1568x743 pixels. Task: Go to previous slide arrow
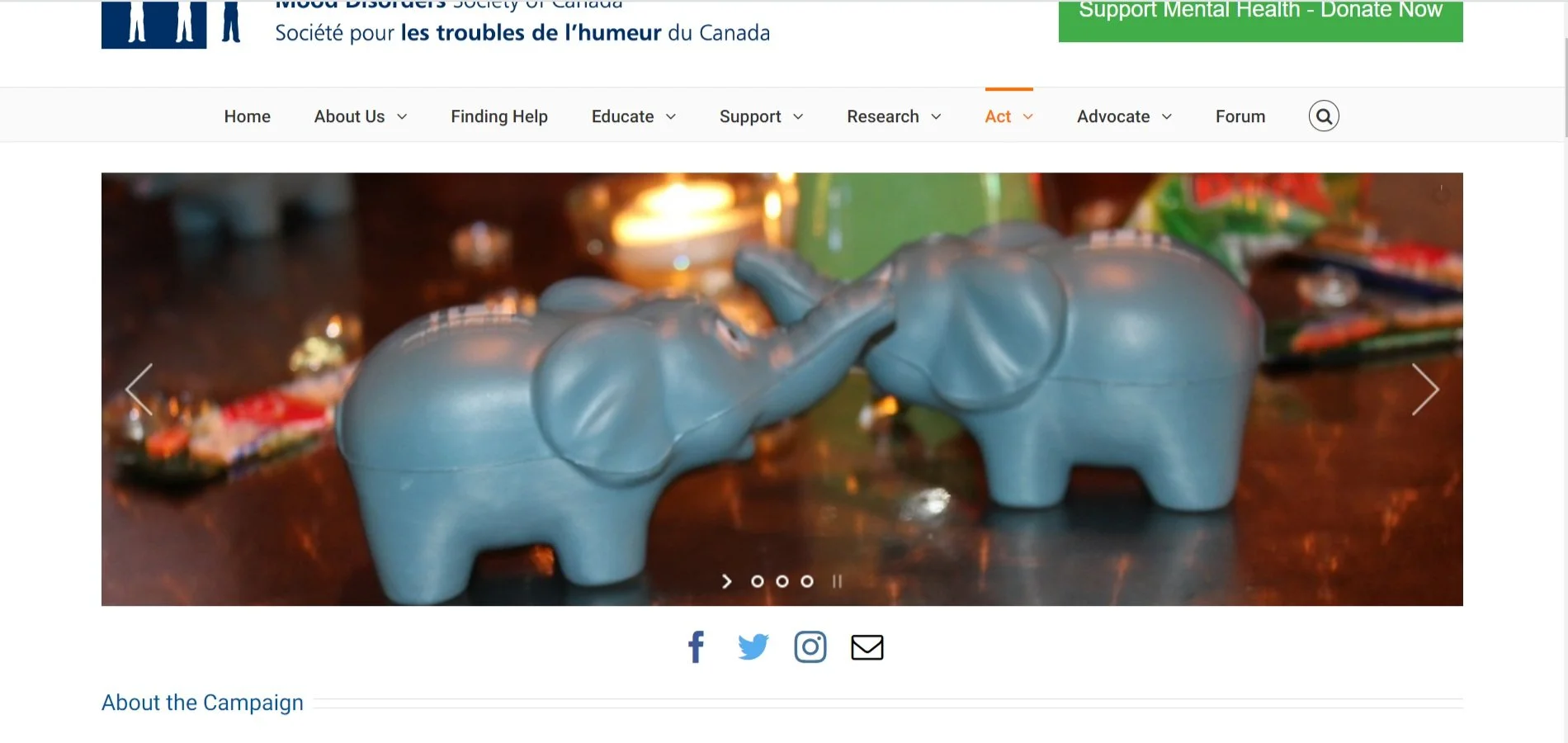coord(139,389)
